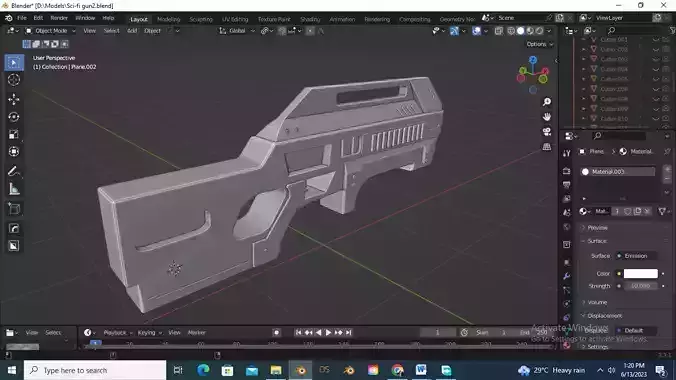Toggle viewport gizmos
This screenshot has height=380, width=676.
click(x=454, y=31)
